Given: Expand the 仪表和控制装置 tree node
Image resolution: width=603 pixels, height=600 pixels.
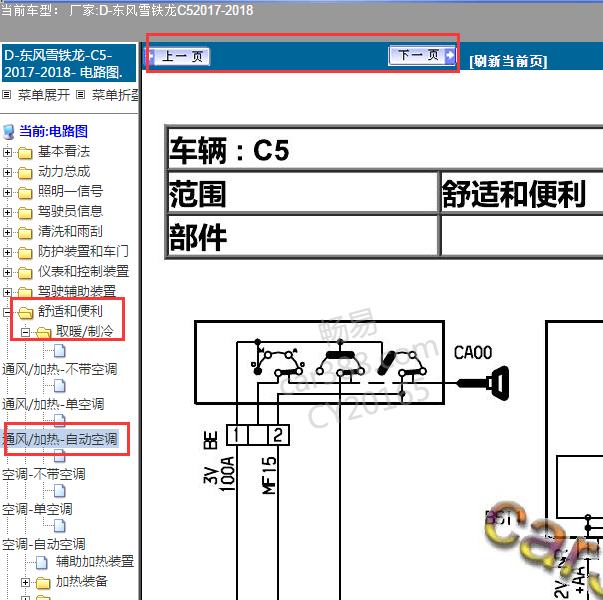Looking at the screenshot, I should point(7,272).
